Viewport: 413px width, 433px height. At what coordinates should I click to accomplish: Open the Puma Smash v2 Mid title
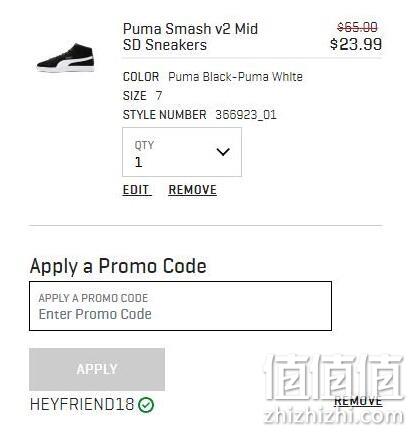pos(190,37)
